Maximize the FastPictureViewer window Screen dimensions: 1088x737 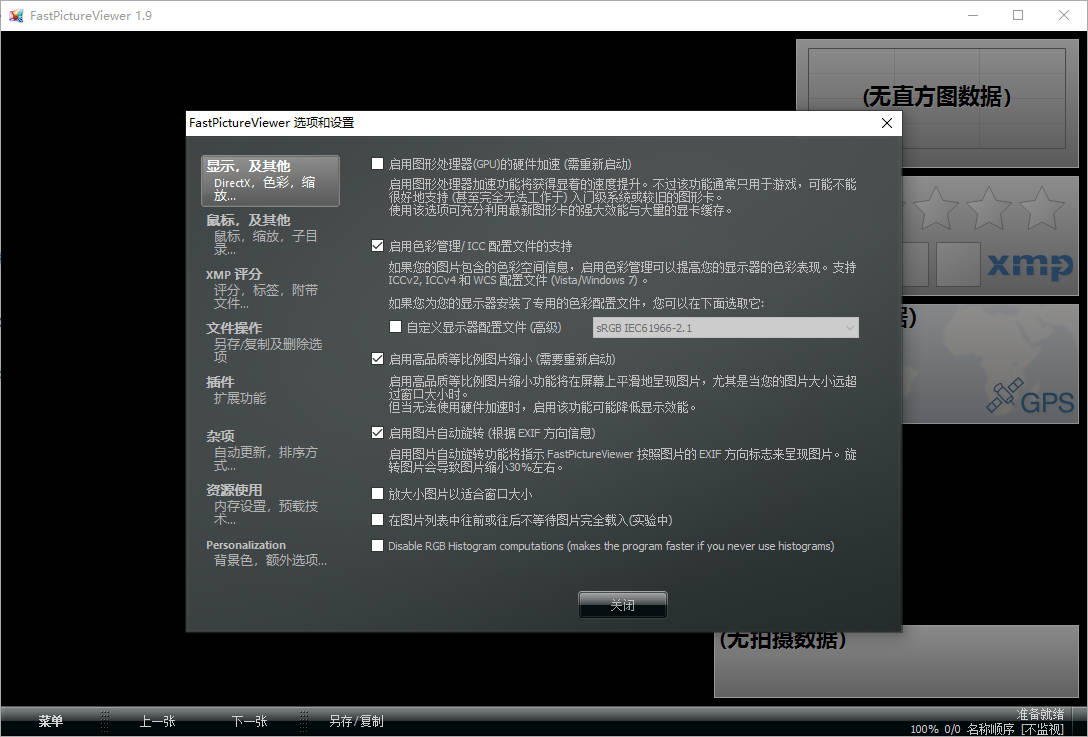1018,15
